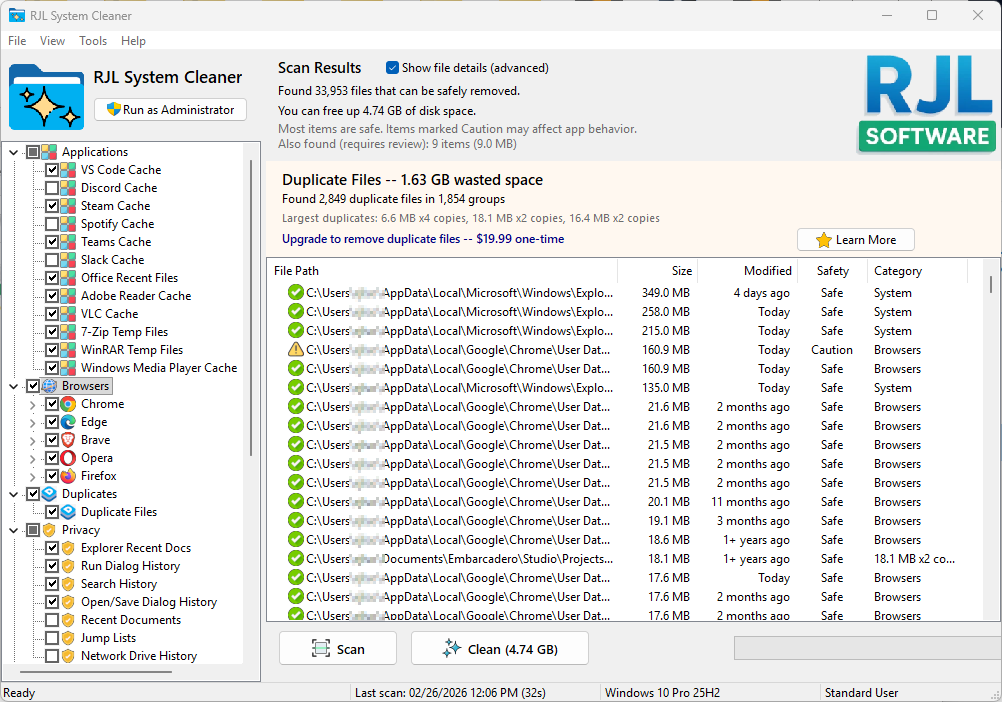This screenshot has width=1002, height=702.
Task: Enable Recent Documents cleanup
Action: tap(53, 619)
